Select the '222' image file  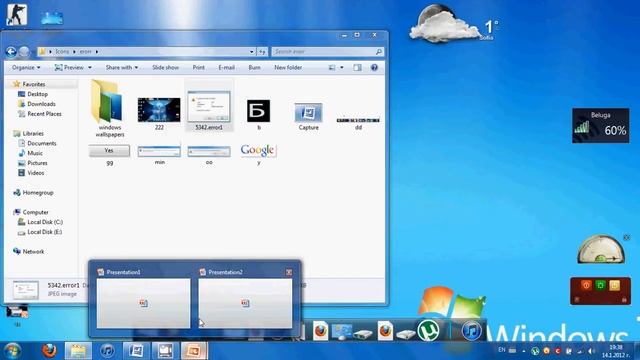click(159, 113)
